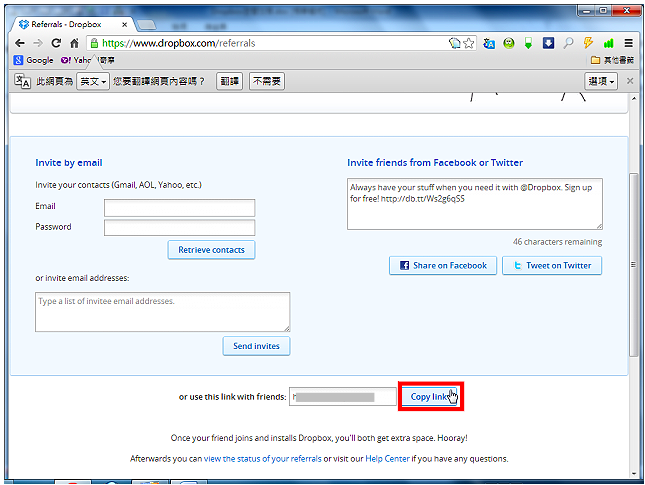Click the scrollbar up arrow

coord(634,99)
